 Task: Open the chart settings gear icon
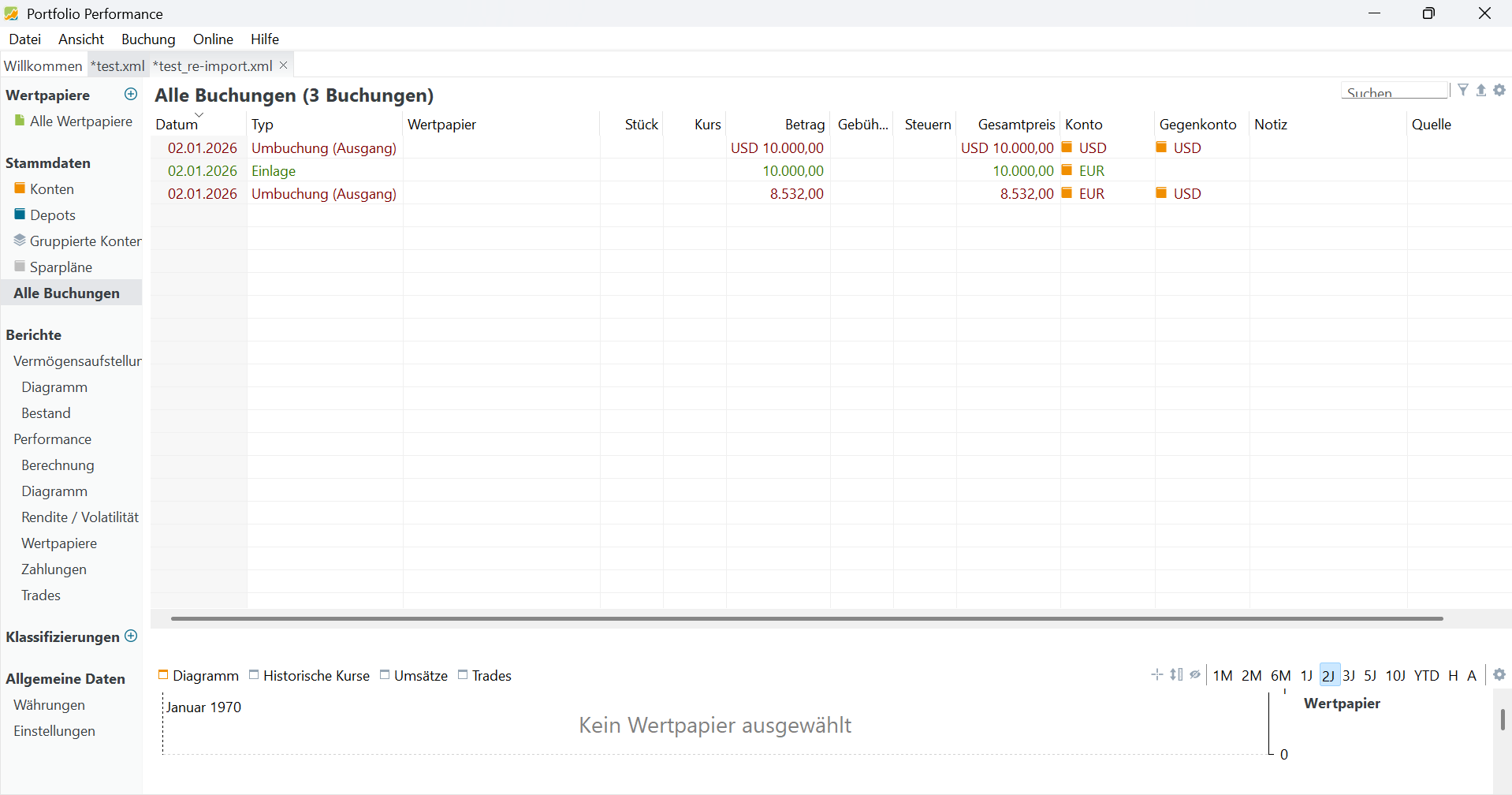1499,675
